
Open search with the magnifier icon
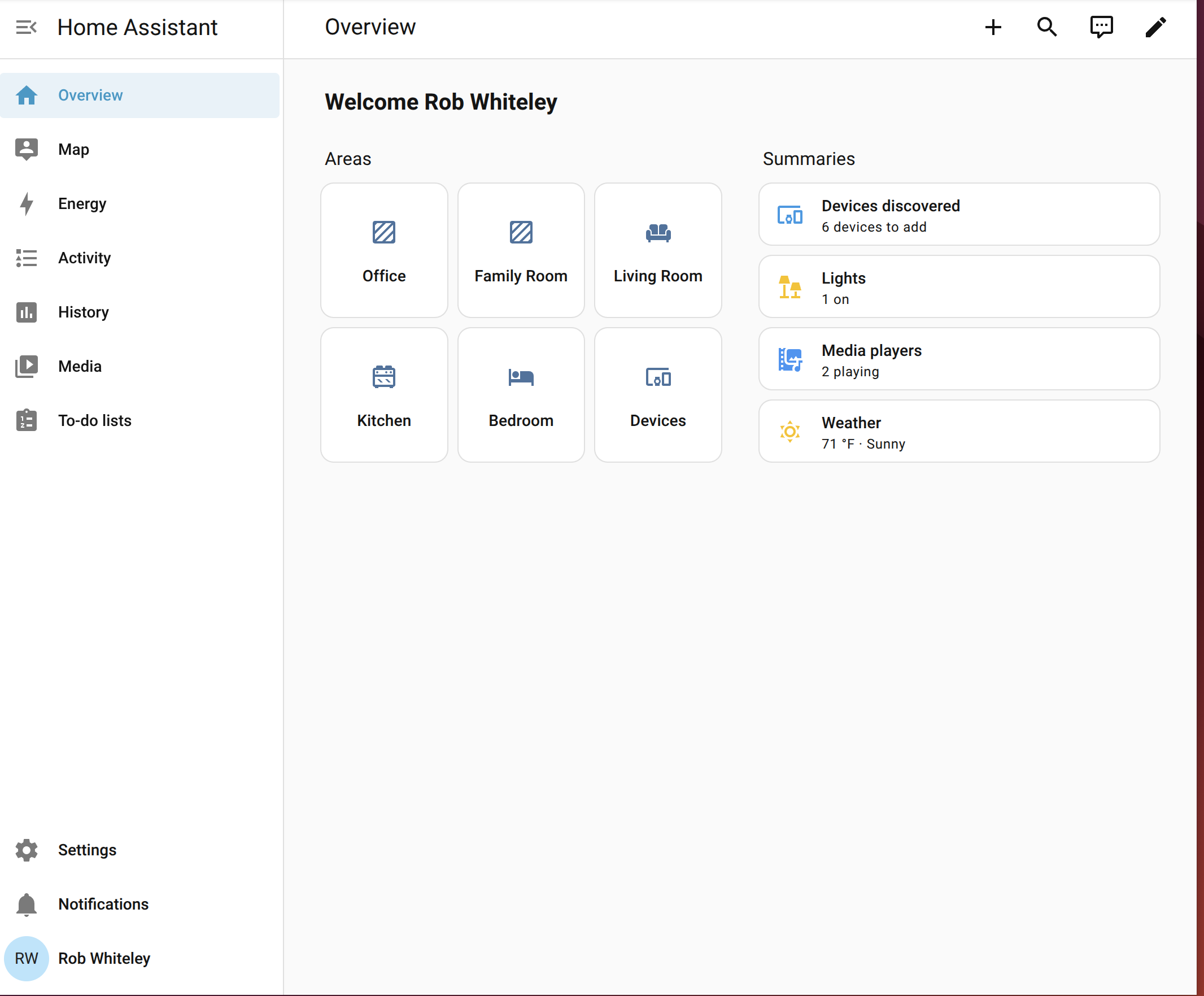[1047, 27]
